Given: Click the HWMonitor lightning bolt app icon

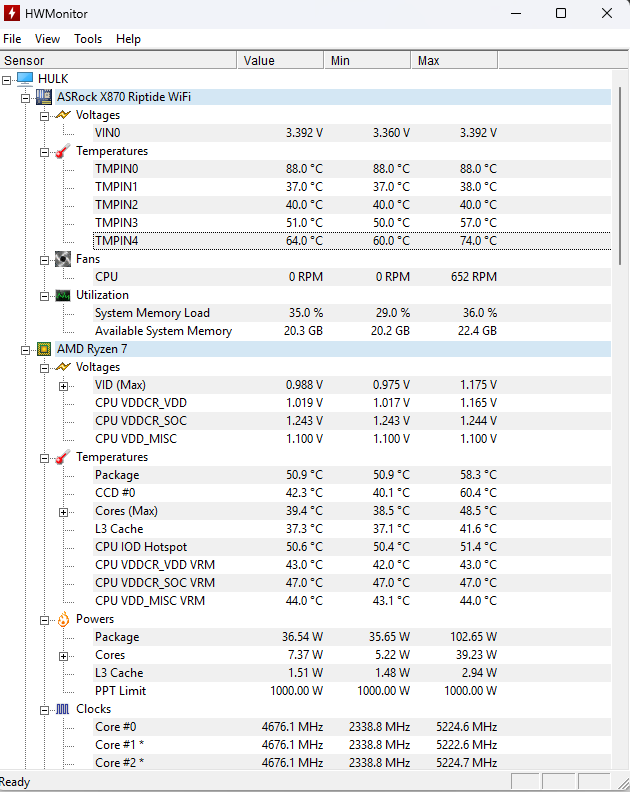Looking at the screenshot, I should pyautogui.click(x=14, y=13).
